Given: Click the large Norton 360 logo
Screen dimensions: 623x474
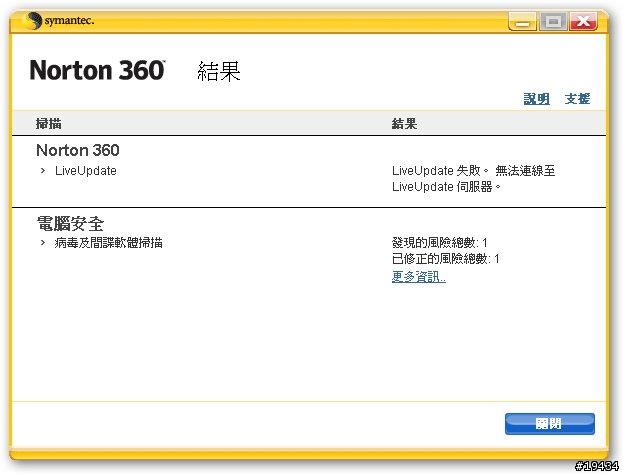Looking at the screenshot, I should coord(97,70).
